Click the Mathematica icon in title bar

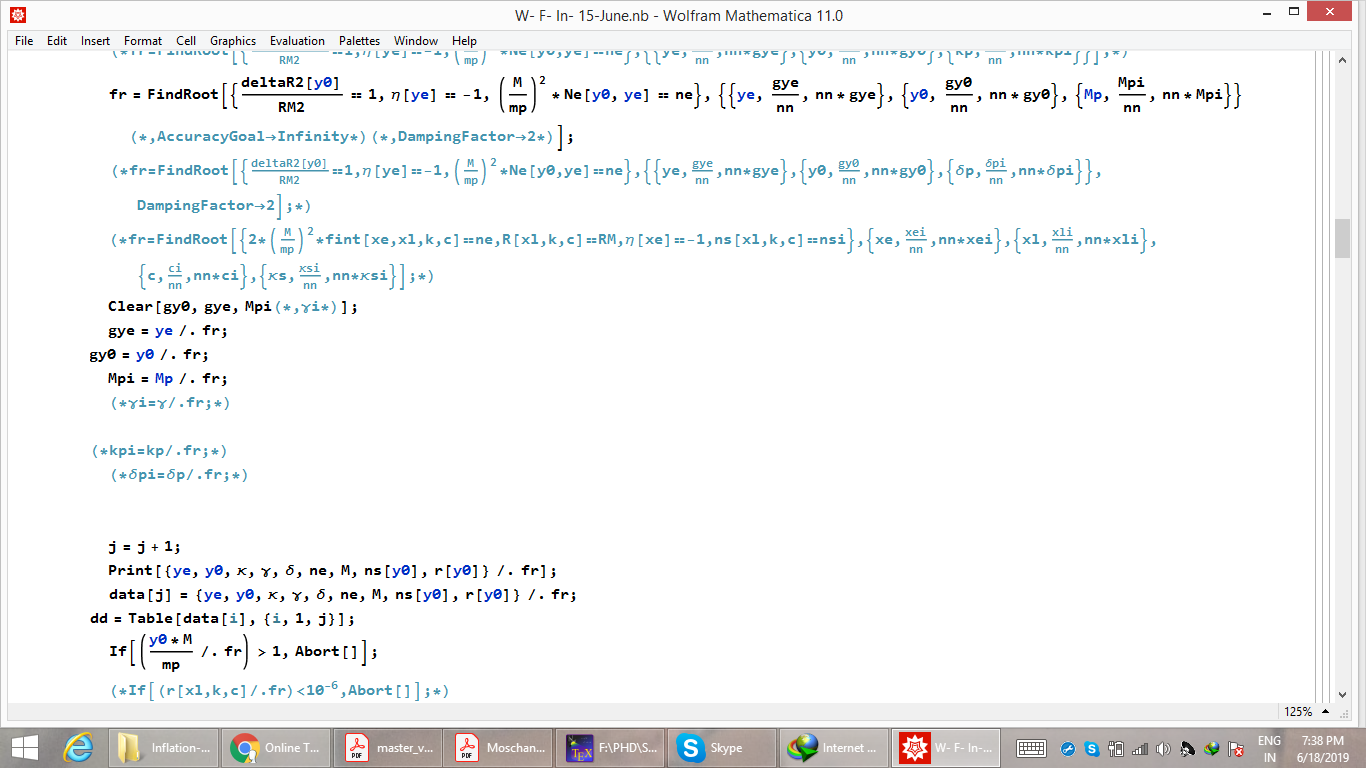(x=18, y=15)
